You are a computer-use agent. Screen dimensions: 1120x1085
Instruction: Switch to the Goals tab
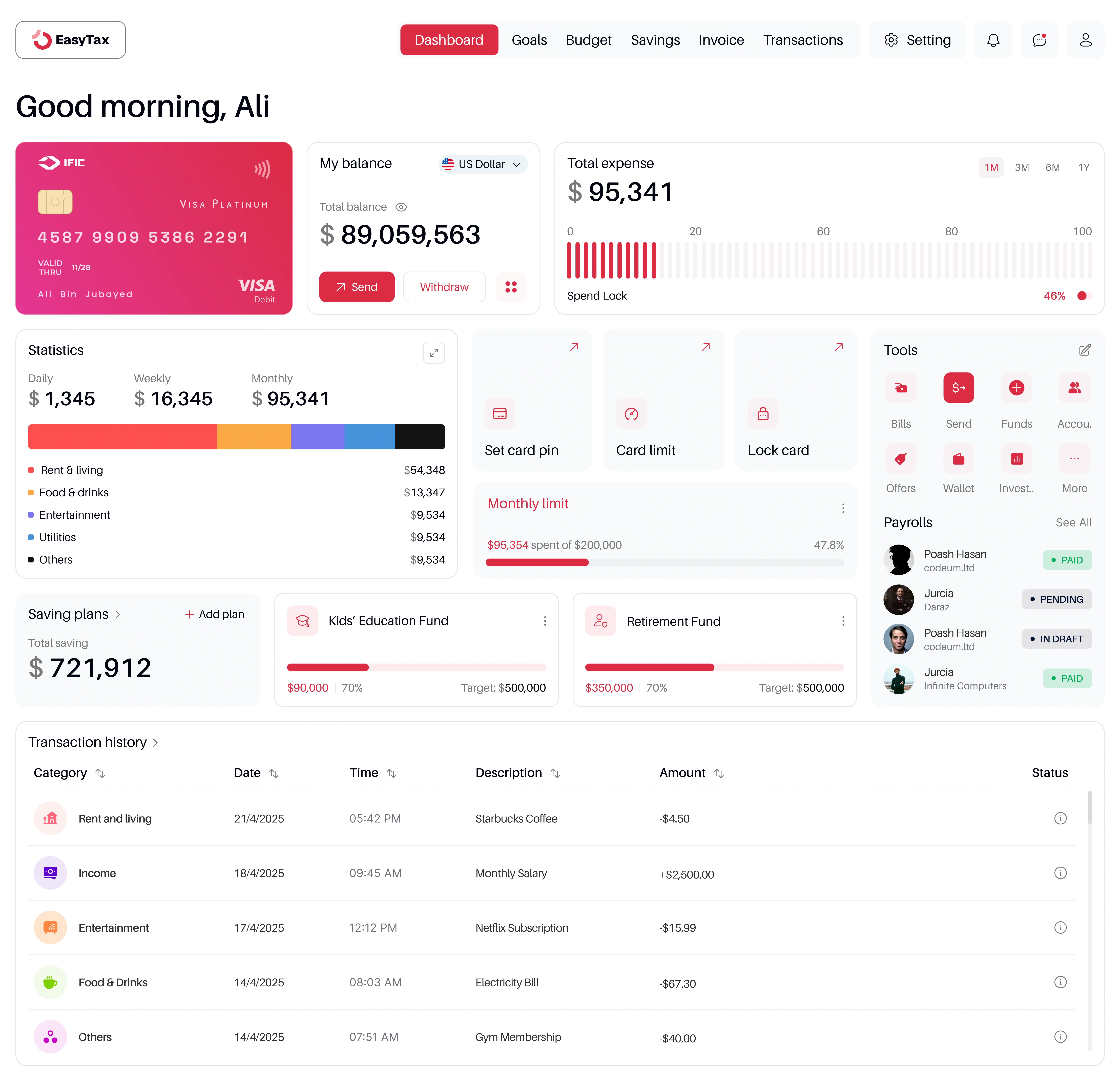(x=529, y=40)
